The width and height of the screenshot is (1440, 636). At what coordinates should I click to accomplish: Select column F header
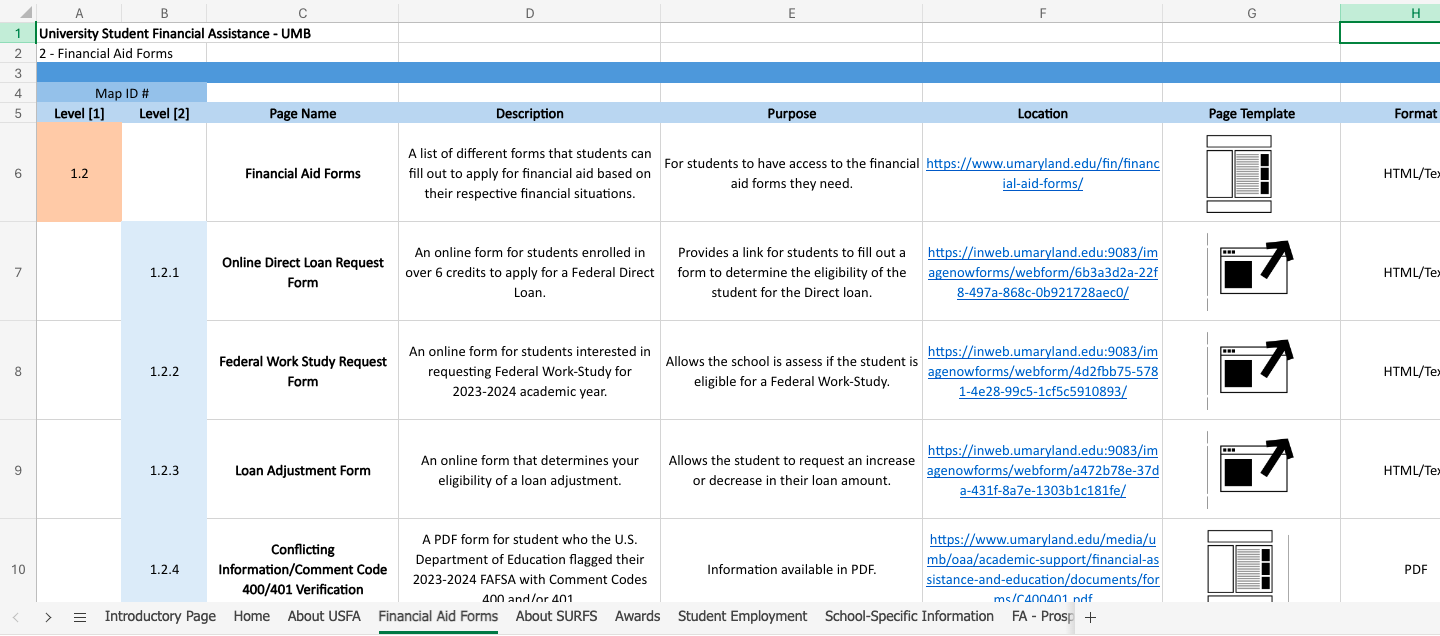click(x=1043, y=12)
